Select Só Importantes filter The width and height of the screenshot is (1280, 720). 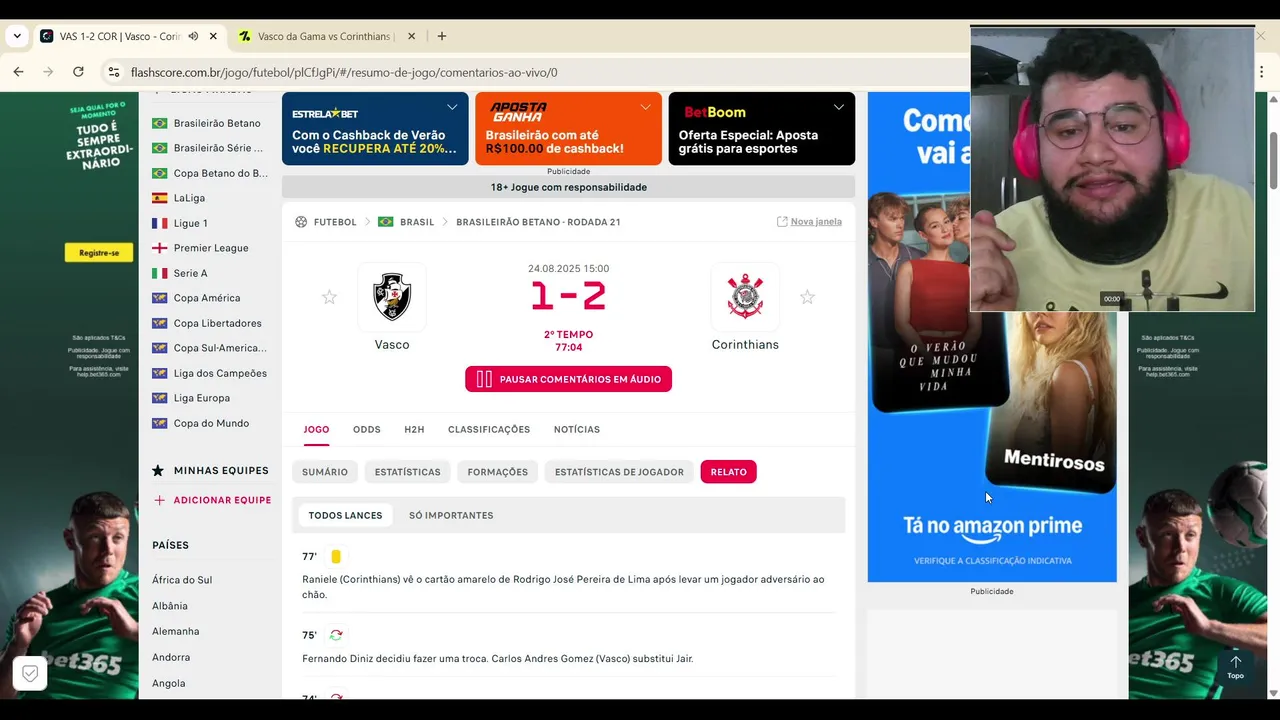[x=451, y=515]
